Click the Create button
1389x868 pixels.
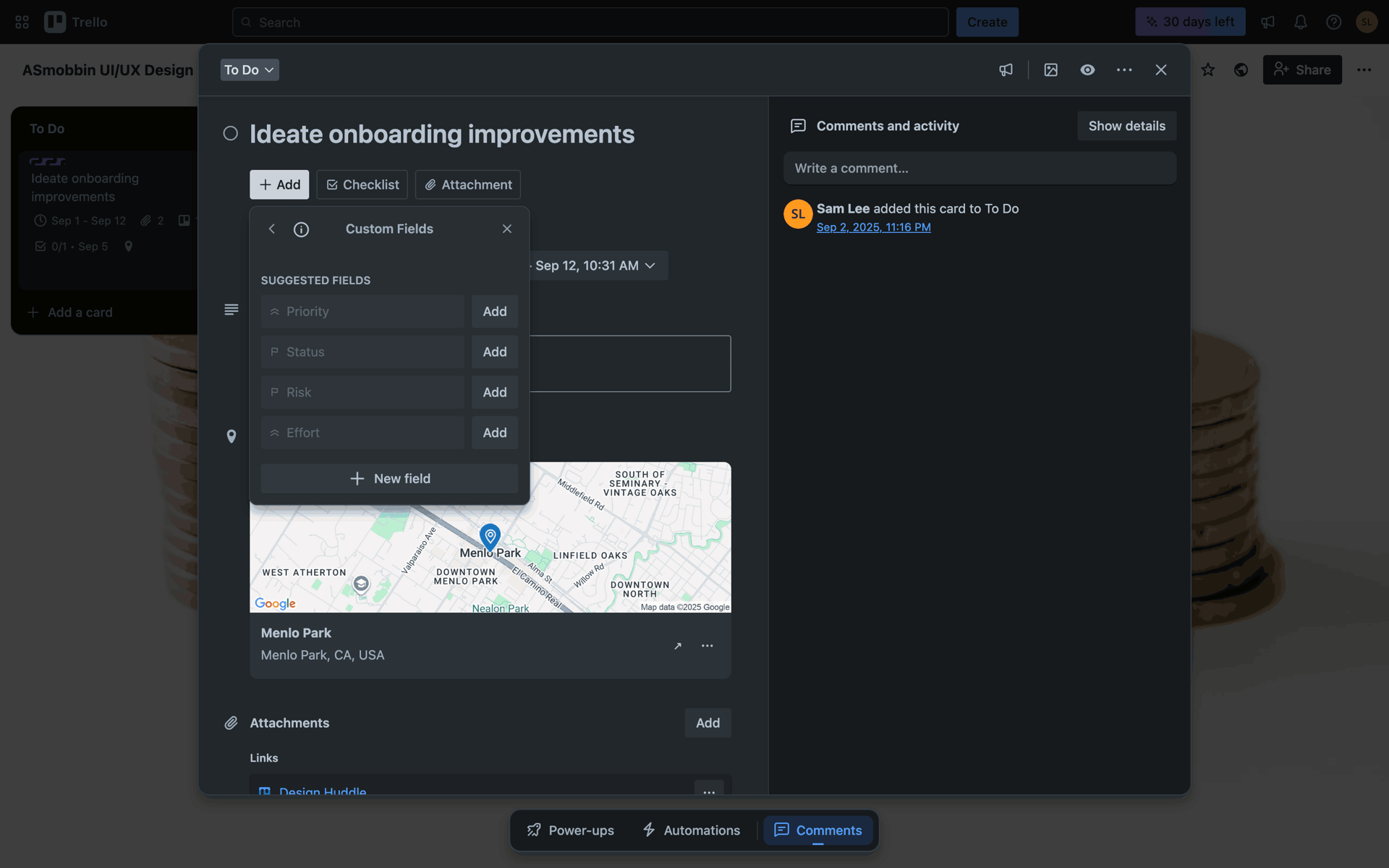tap(987, 22)
